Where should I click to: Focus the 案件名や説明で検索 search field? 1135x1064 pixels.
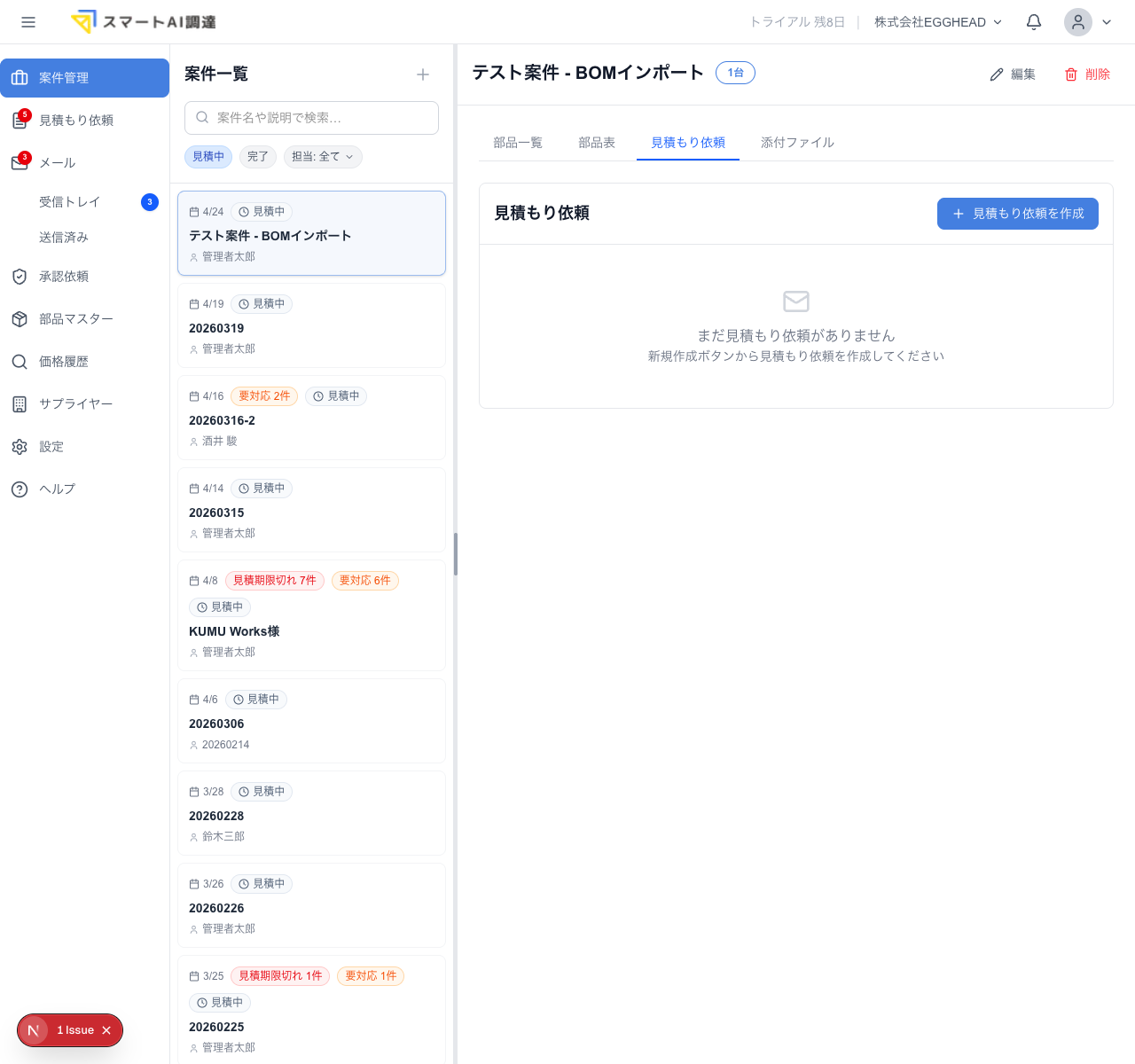tap(311, 118)
